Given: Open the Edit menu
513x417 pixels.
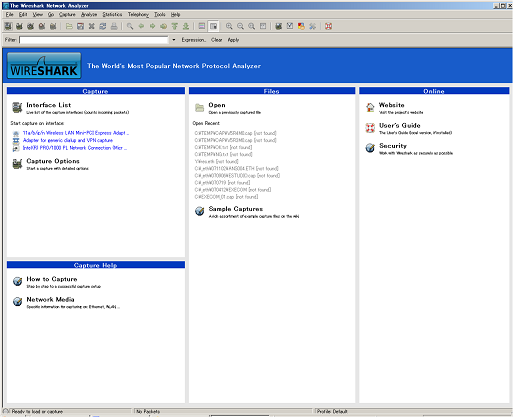Looking at the screenshot, I should click(23, 14).
